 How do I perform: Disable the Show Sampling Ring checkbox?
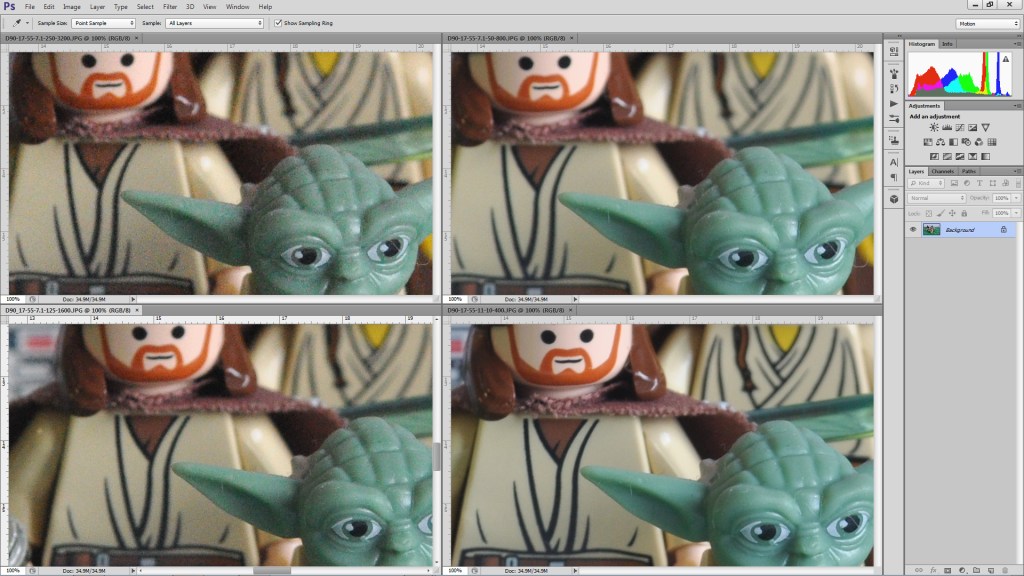[x=277, y=22]
